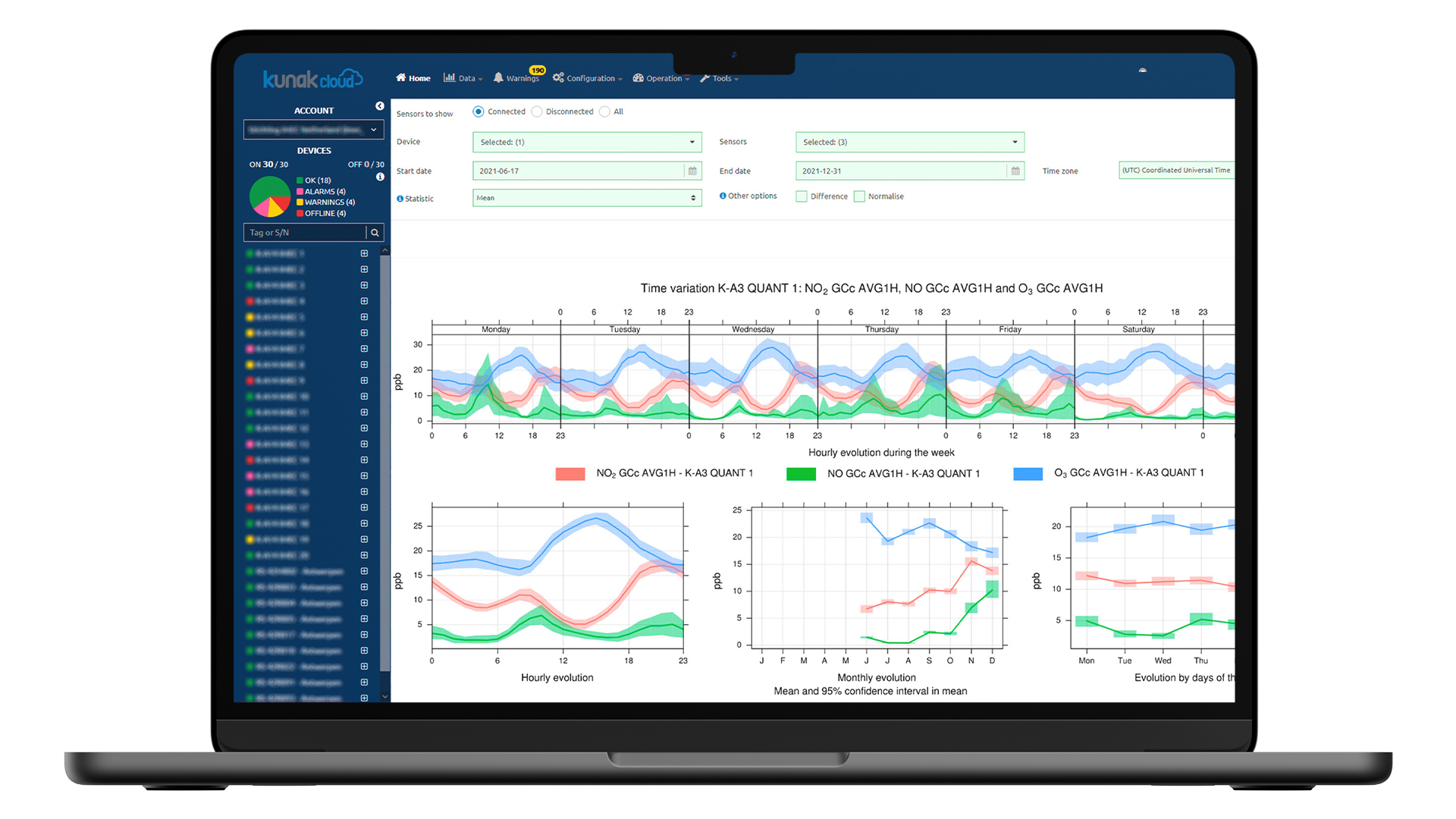Click the Kunak Cloud logo

click(x=312, y=79)
